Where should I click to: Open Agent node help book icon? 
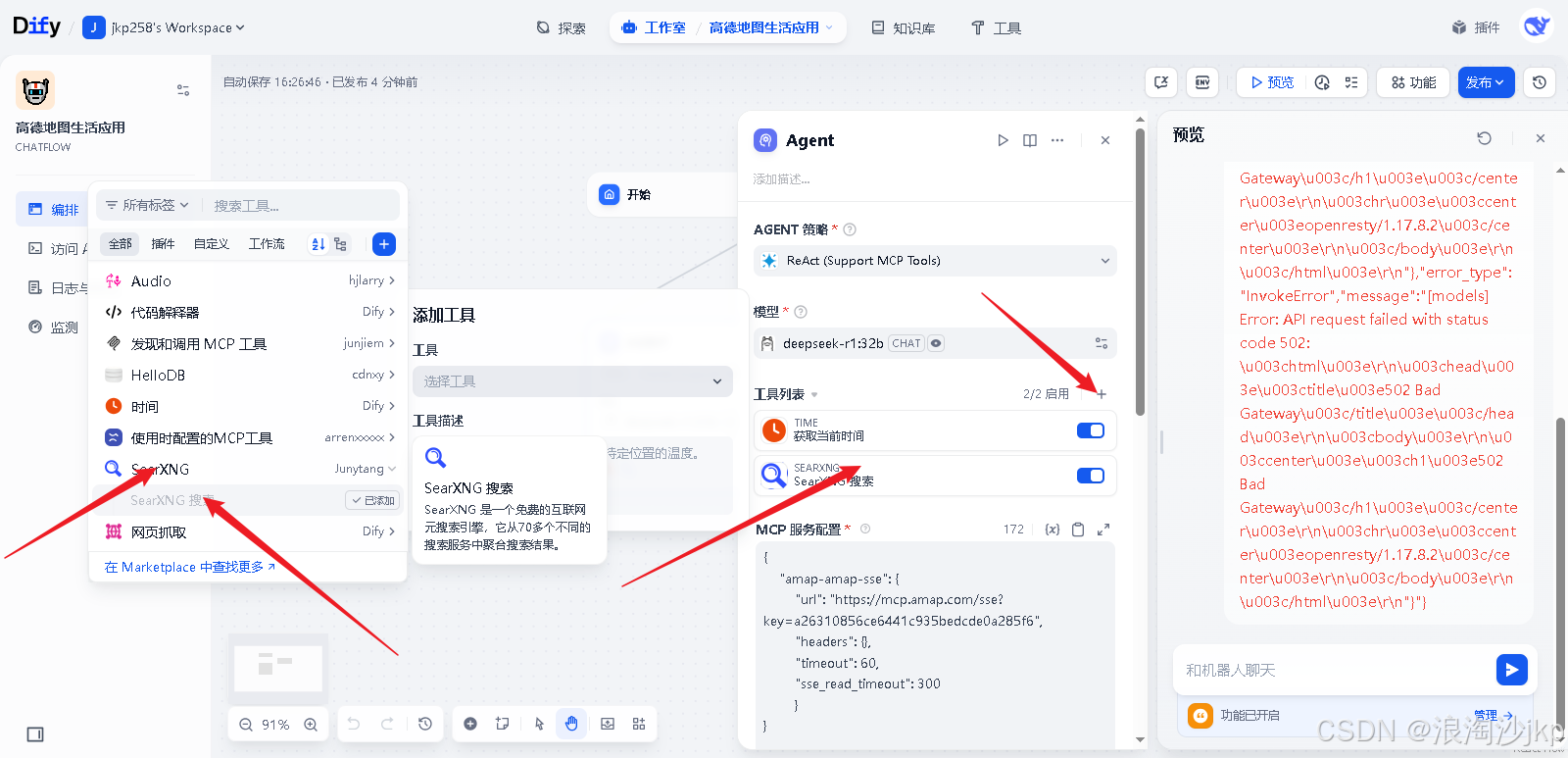pos(1030,140)
